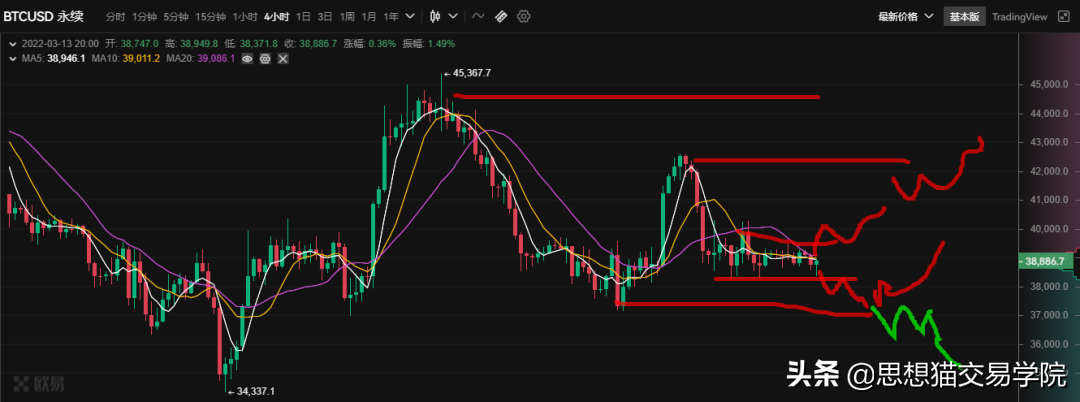
Task: Open the candlestick chart type selector
Action: [x=435, y=16]
